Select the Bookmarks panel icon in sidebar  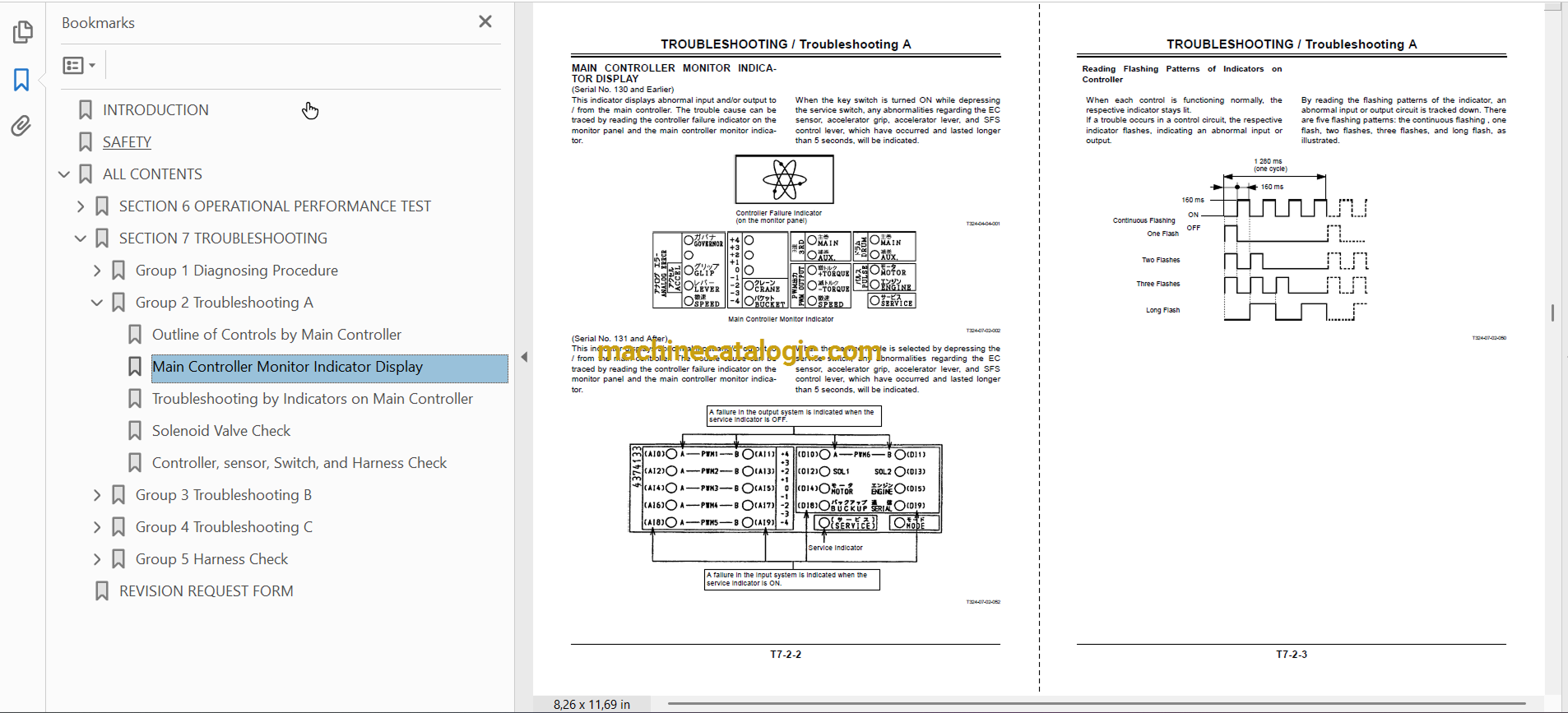point(22,80)
